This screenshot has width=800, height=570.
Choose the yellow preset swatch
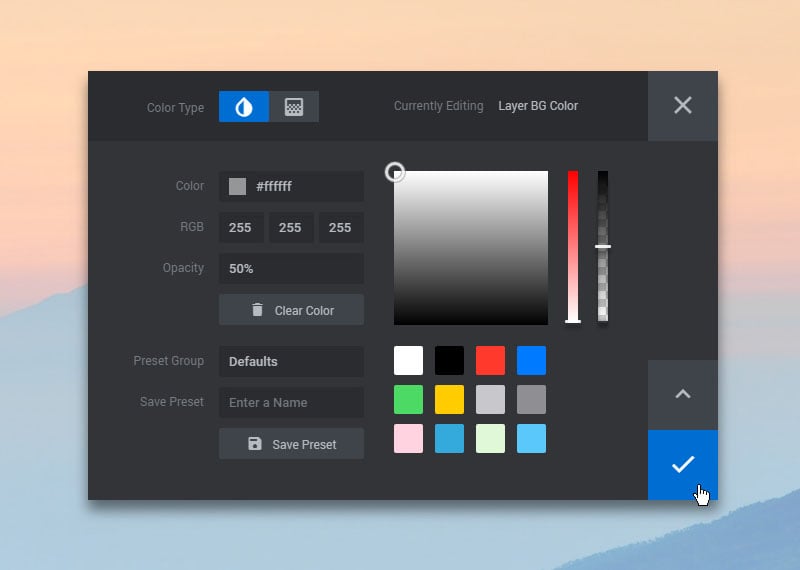point(449,400)
